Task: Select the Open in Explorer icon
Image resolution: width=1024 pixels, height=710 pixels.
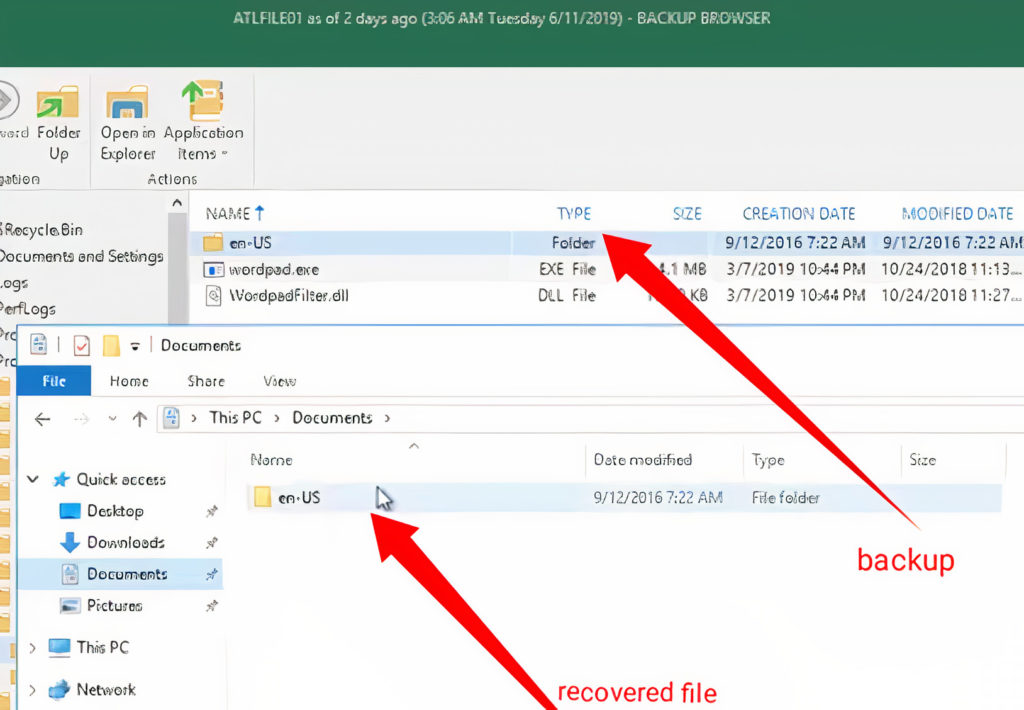Action: point(126,105)
